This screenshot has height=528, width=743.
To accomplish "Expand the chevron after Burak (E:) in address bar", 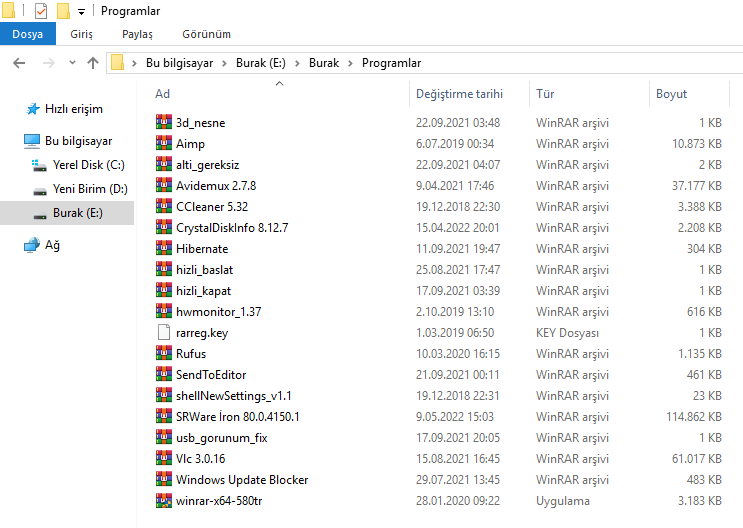I will [x=297, y=63].
